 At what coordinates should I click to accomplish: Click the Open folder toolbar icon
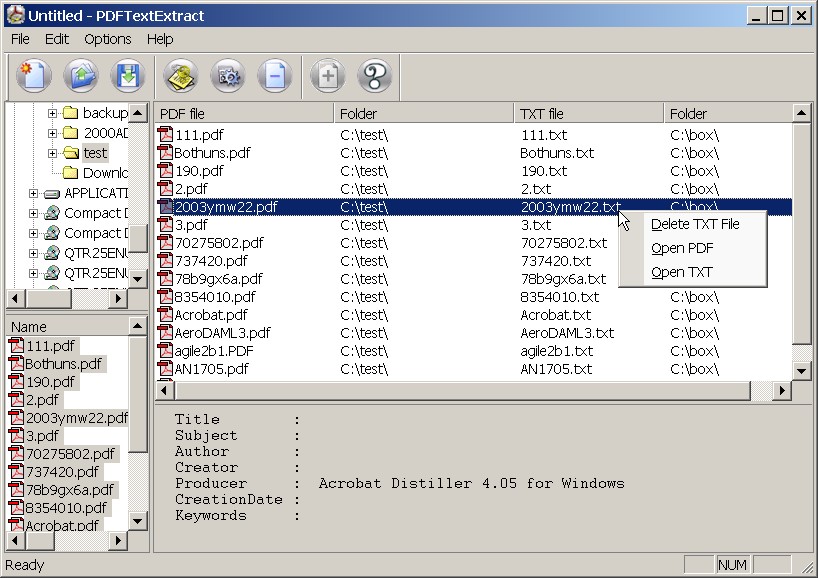81,76
